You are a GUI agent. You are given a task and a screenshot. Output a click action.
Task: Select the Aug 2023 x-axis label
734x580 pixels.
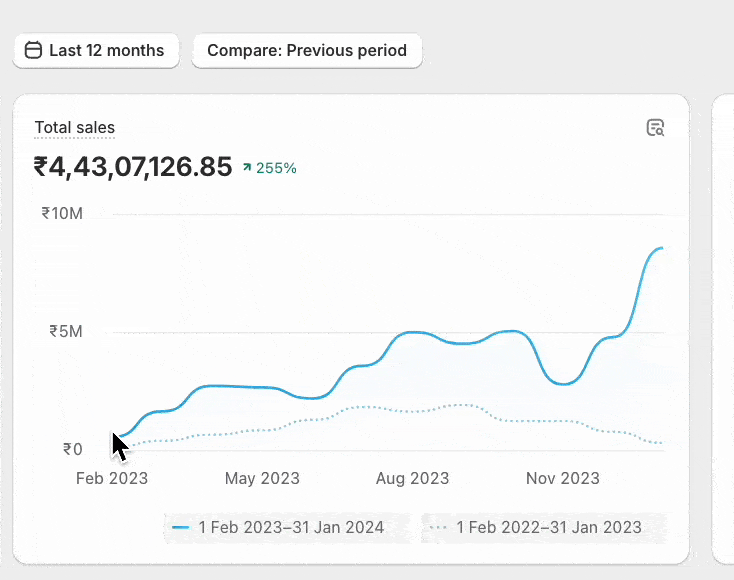pos(412,478)
